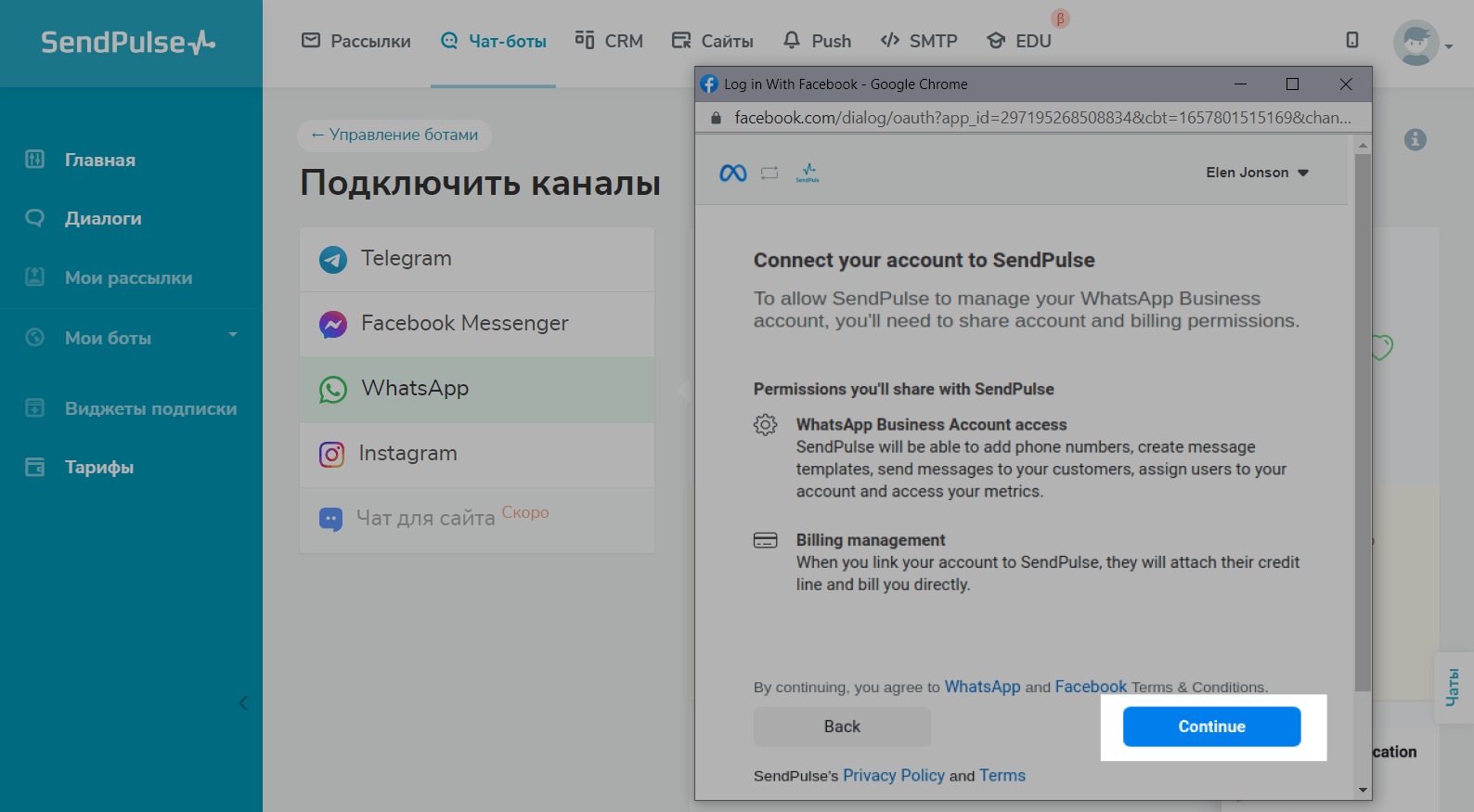Click the WhatsApp Business Account access gear icon
This screenshot has width=1474, height=812.
[x=765, y=425]
